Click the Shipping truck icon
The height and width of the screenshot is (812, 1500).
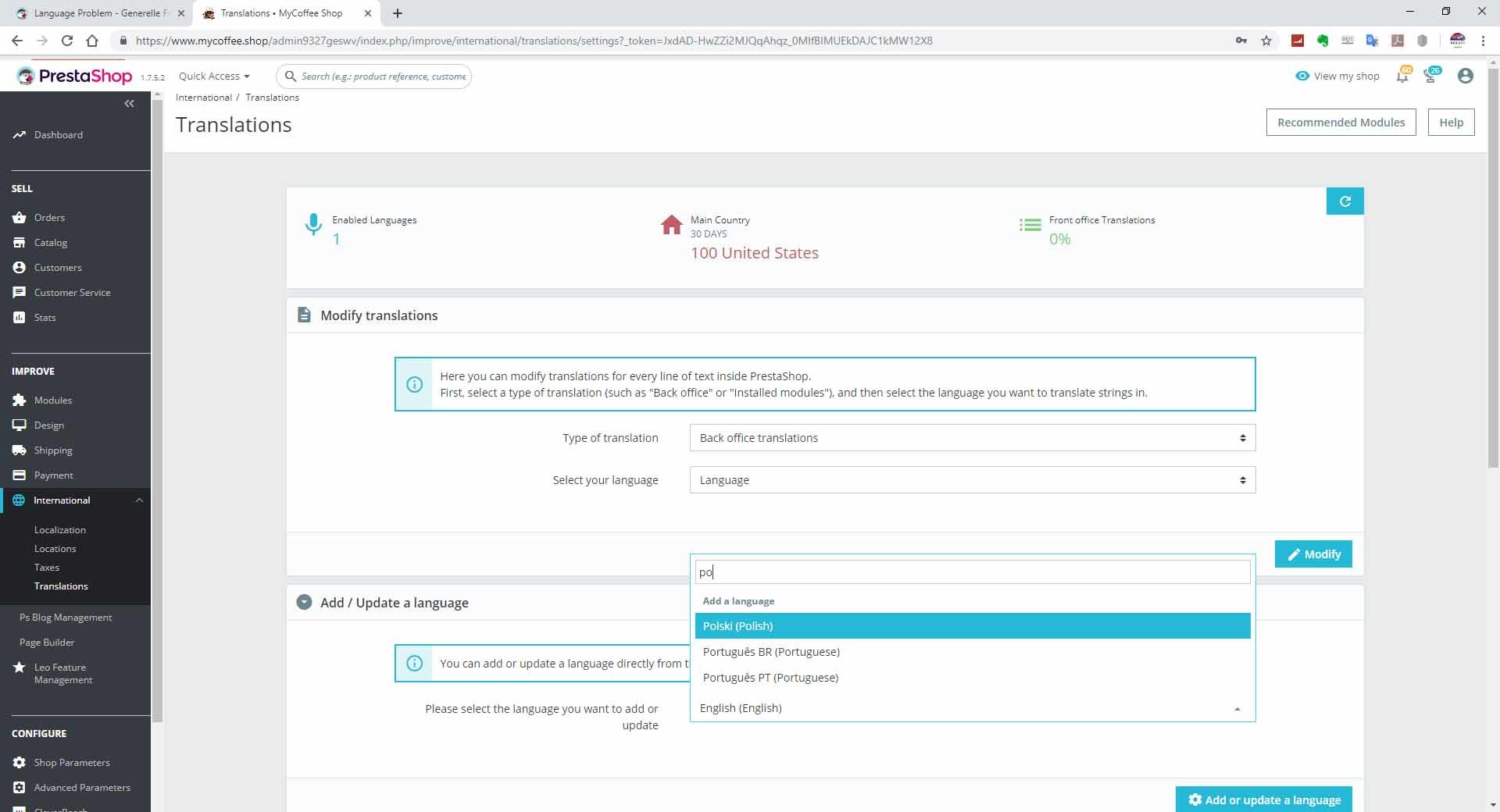tap(20, 451)
